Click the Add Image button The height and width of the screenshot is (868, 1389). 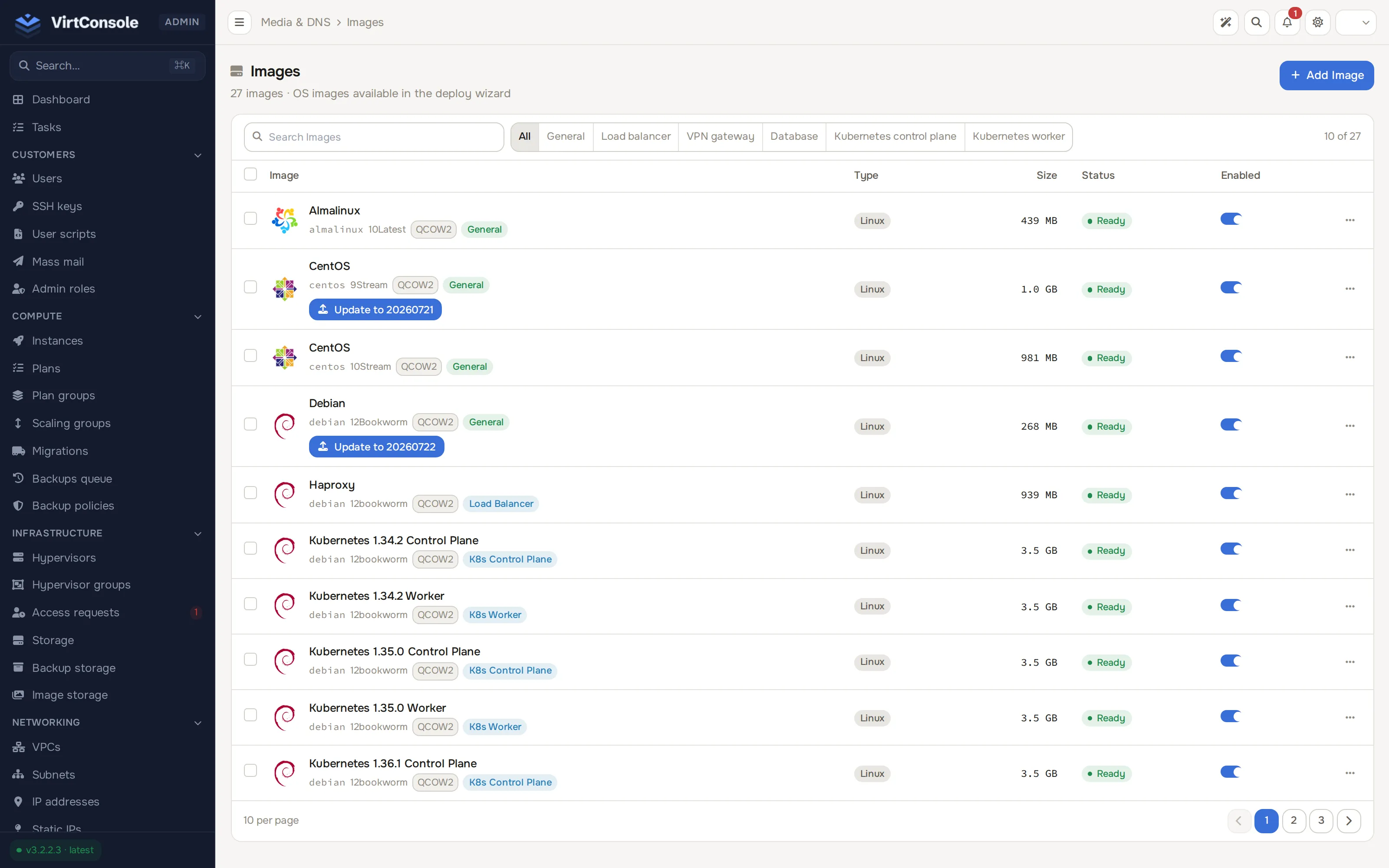click(1326, 75)
